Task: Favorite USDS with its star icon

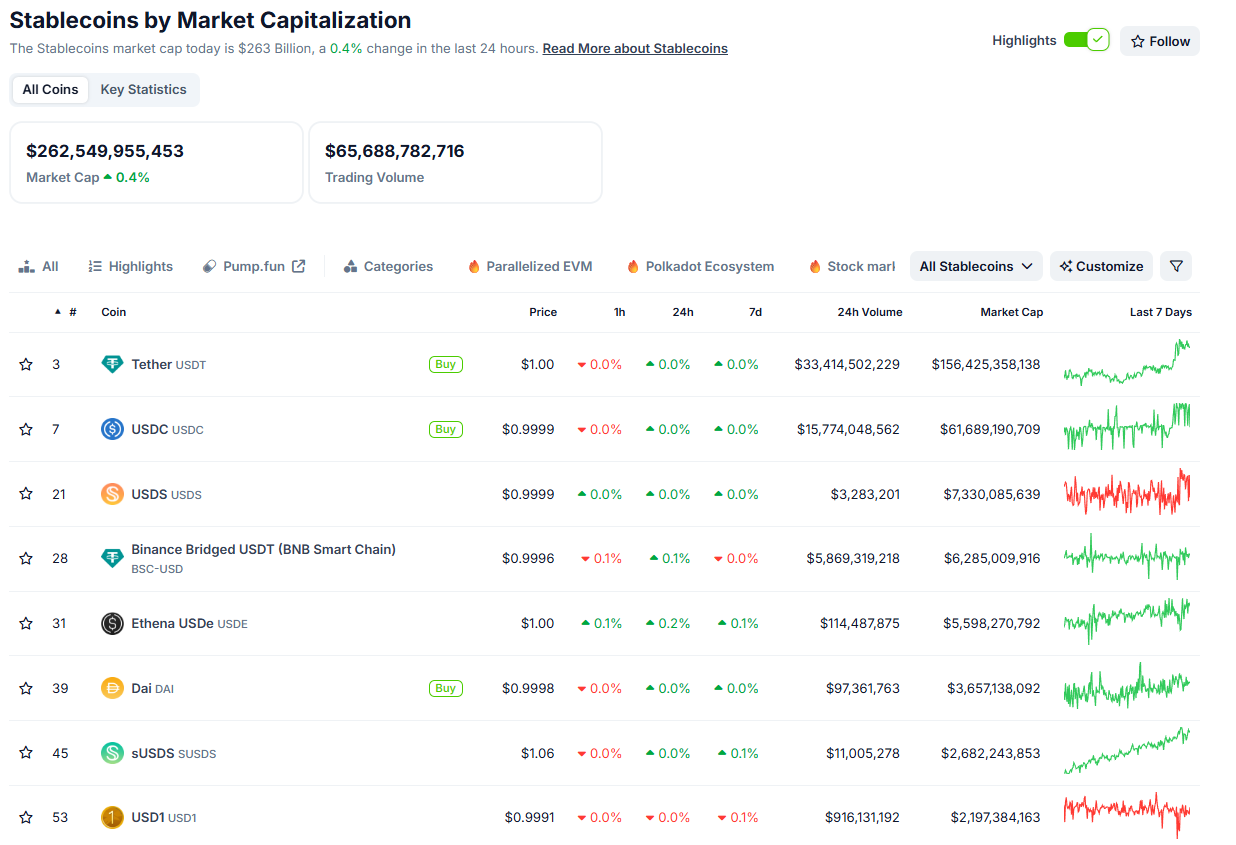Action: (26, 494)
